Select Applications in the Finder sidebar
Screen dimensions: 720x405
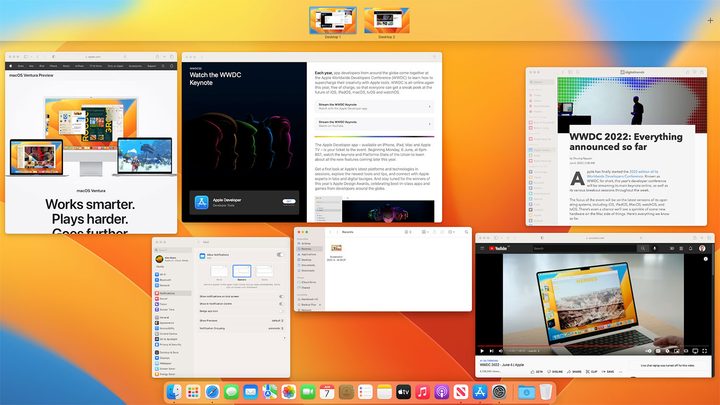coord(309,254)
